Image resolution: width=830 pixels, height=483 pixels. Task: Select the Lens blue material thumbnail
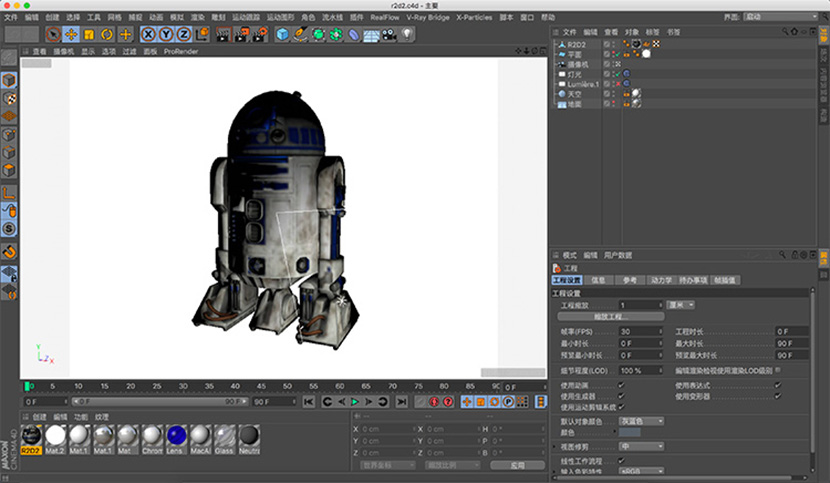176,439
